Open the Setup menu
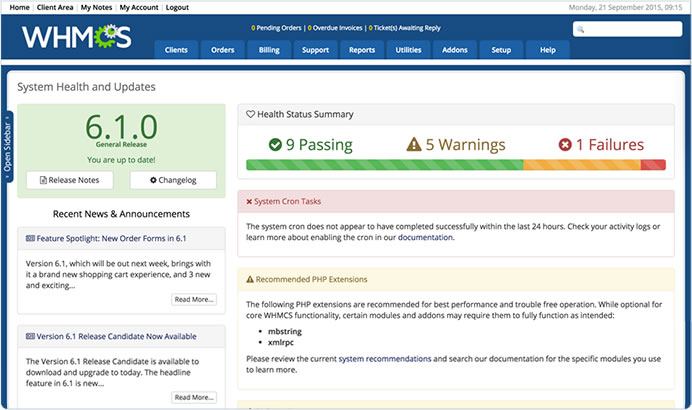 501,50
